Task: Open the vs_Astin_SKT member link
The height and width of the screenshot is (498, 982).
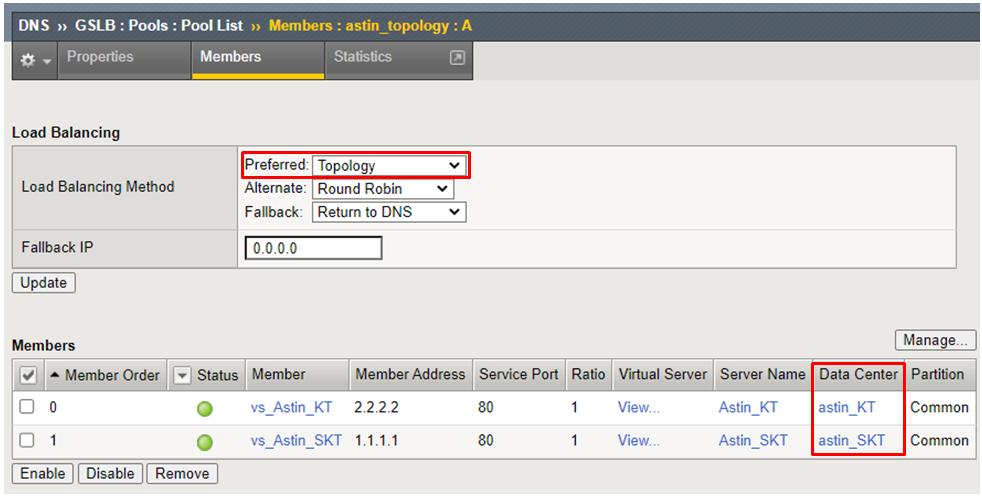Action: pos(296,440)
